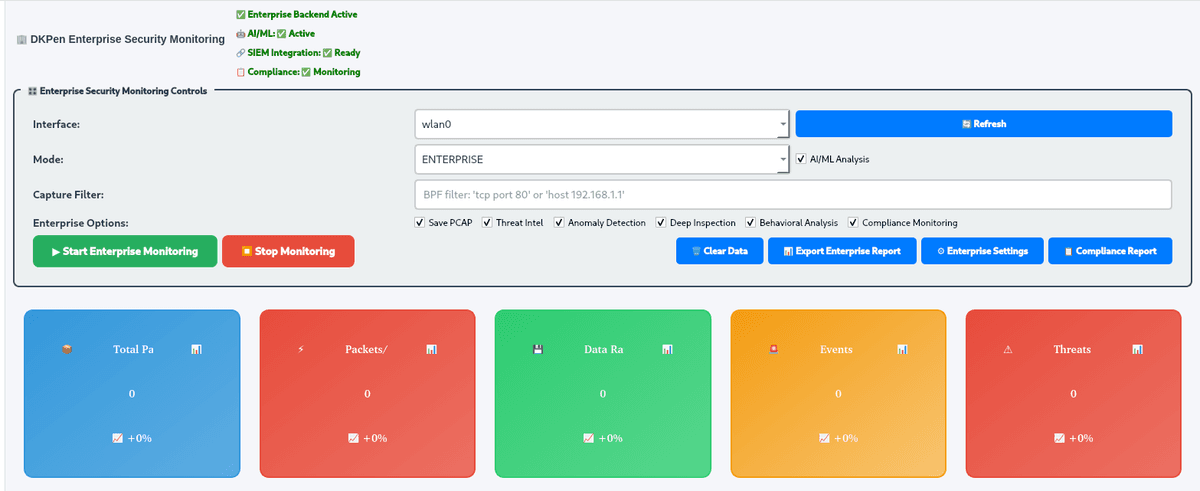Disable Deep Inspection checkbox
This screenshot has width=1200, height=491.
660,223
